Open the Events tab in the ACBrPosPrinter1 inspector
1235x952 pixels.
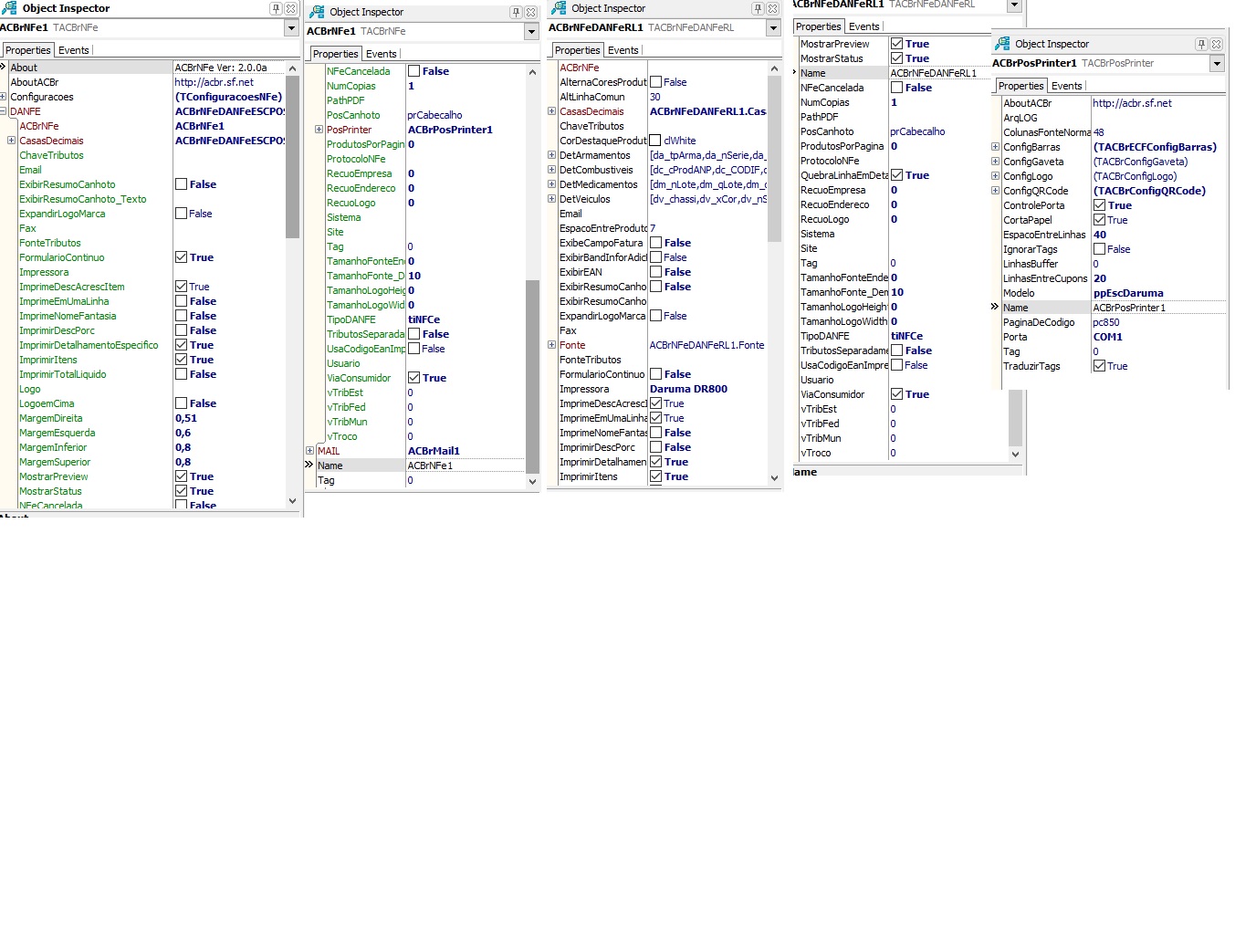[1066, 86]
